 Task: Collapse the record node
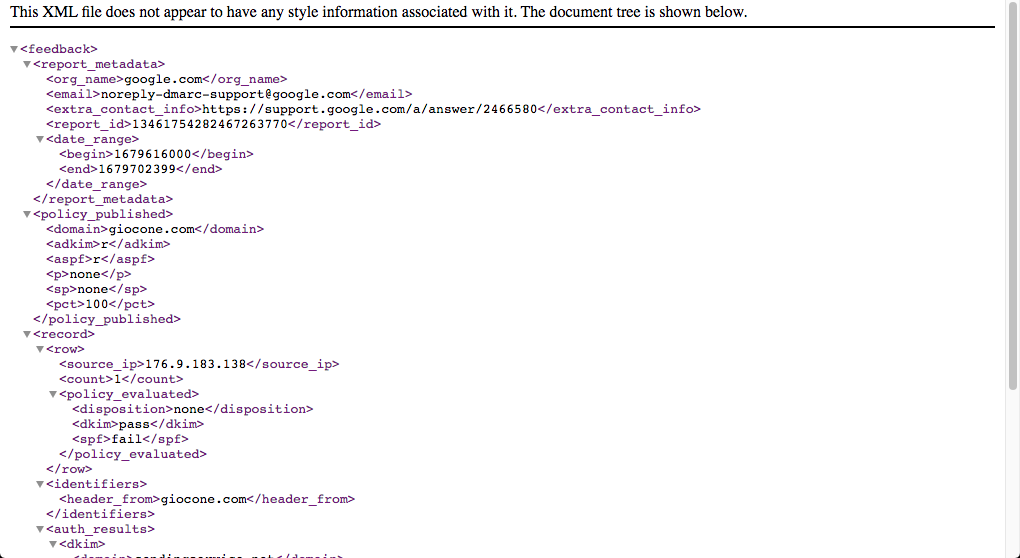tap(27, 334)
